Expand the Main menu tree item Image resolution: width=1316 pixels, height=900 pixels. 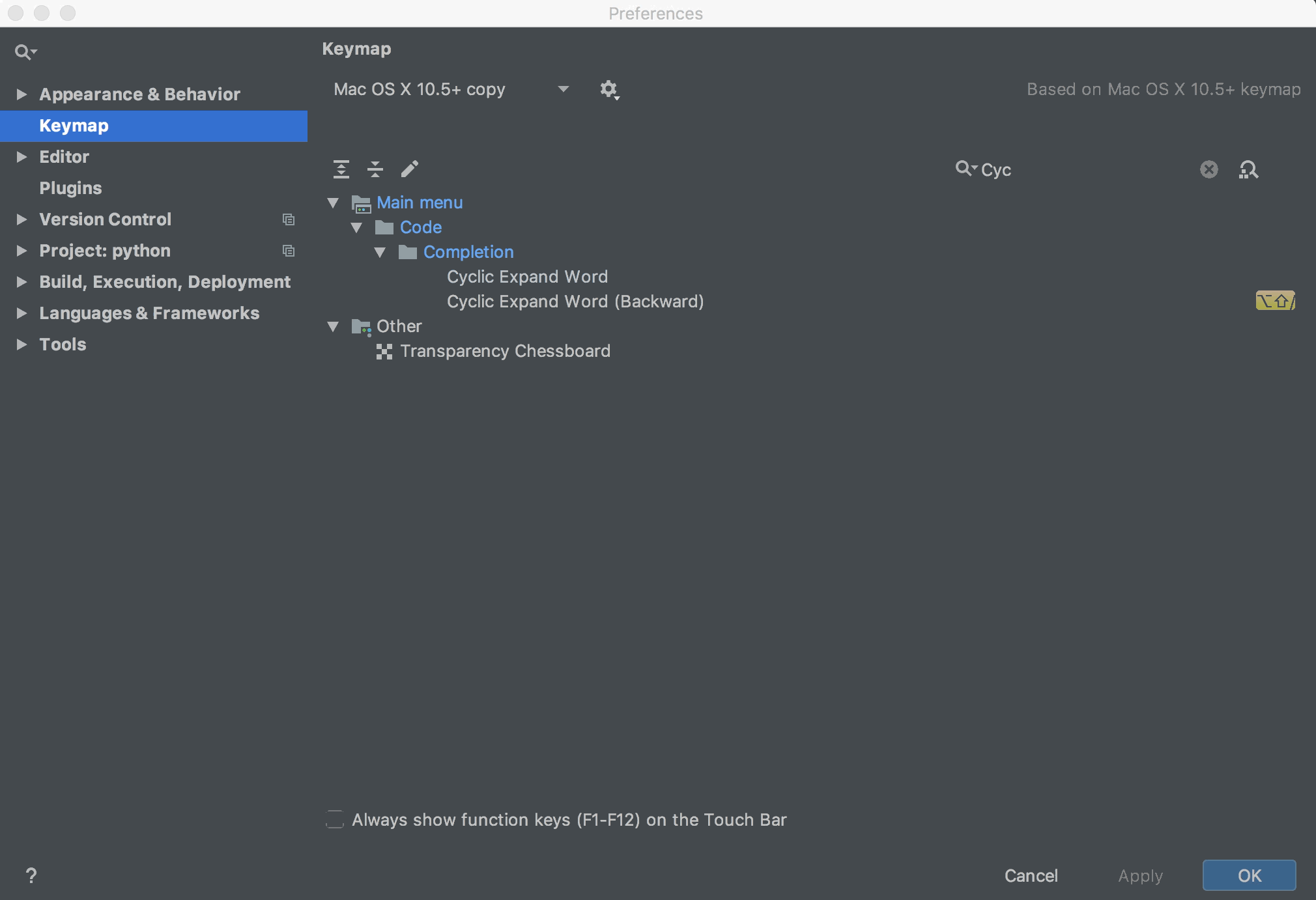click(337, 203)
